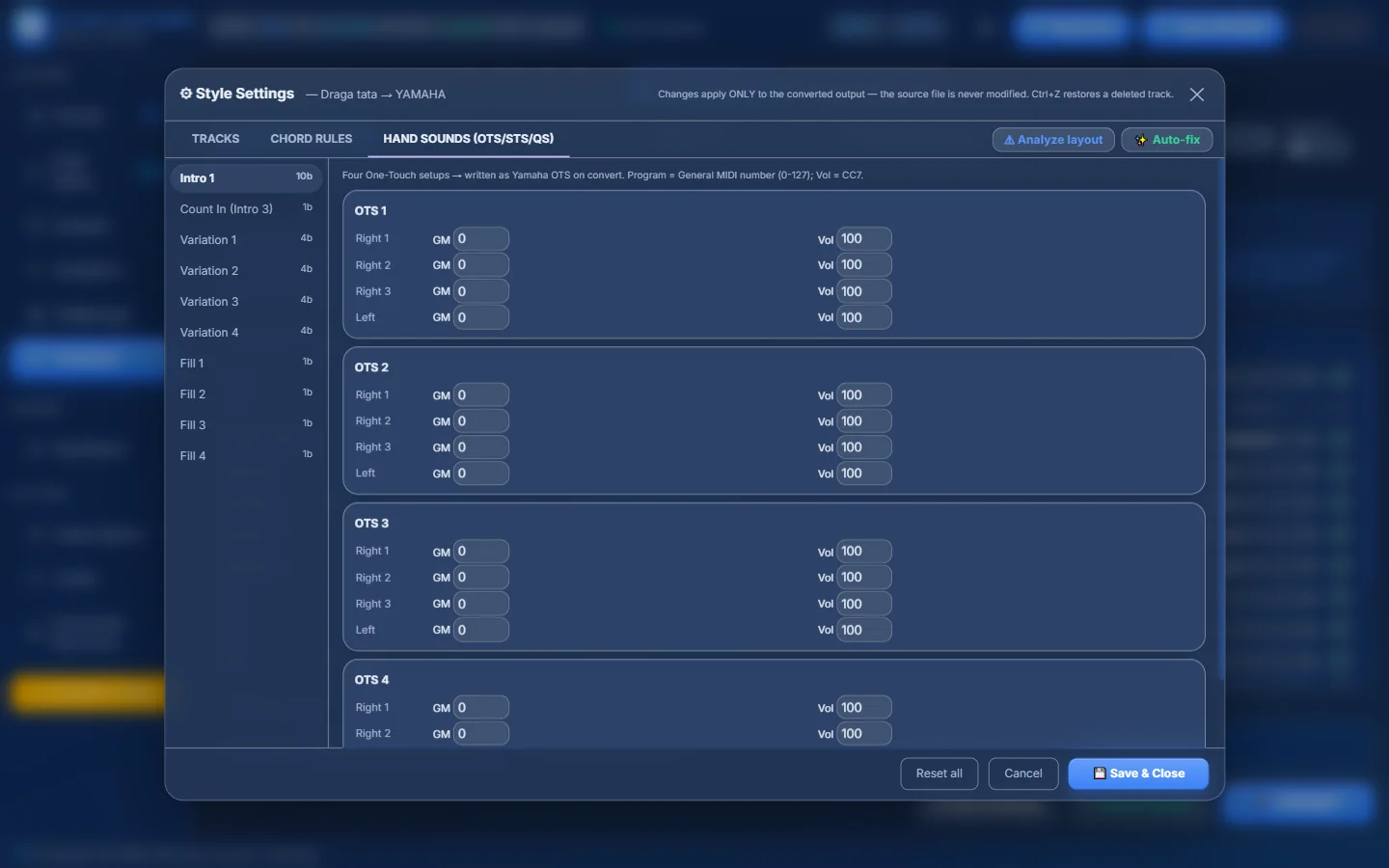Cancel the Style Settings changes
The height and width of the screenshot is (868, 1389).
click(x=1023, y=773)
